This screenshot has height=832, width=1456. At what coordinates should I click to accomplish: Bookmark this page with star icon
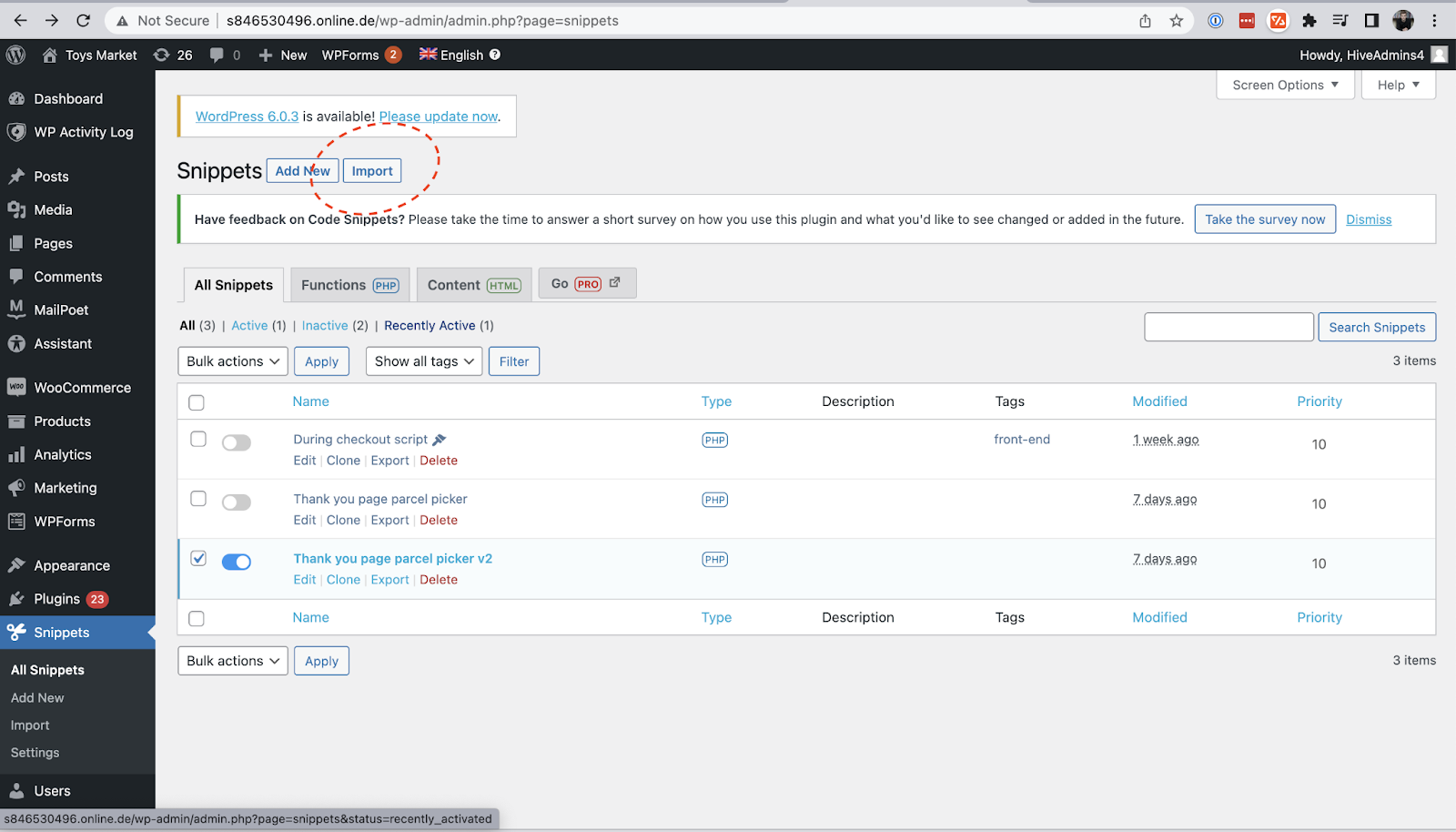tap(1176, 20)
